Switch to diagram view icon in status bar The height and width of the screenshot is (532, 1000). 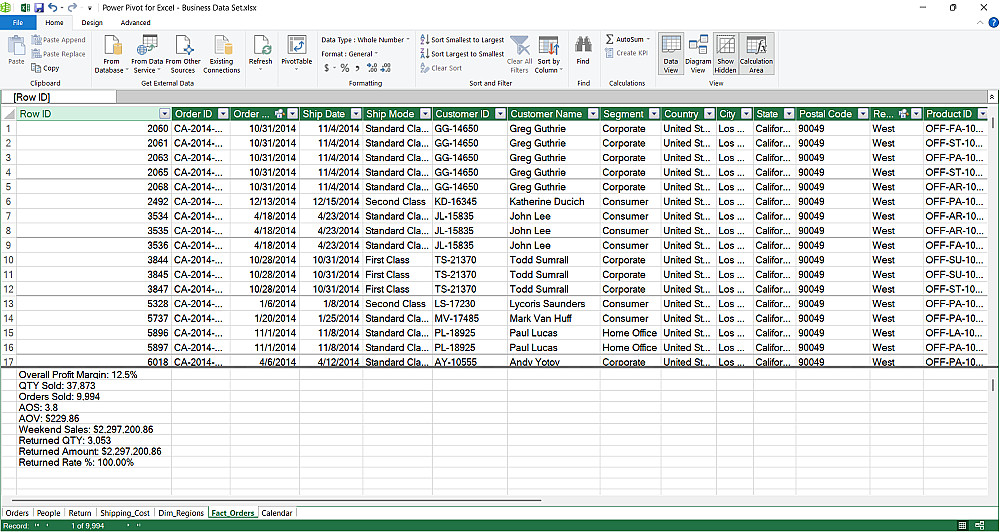pos(979,525)
